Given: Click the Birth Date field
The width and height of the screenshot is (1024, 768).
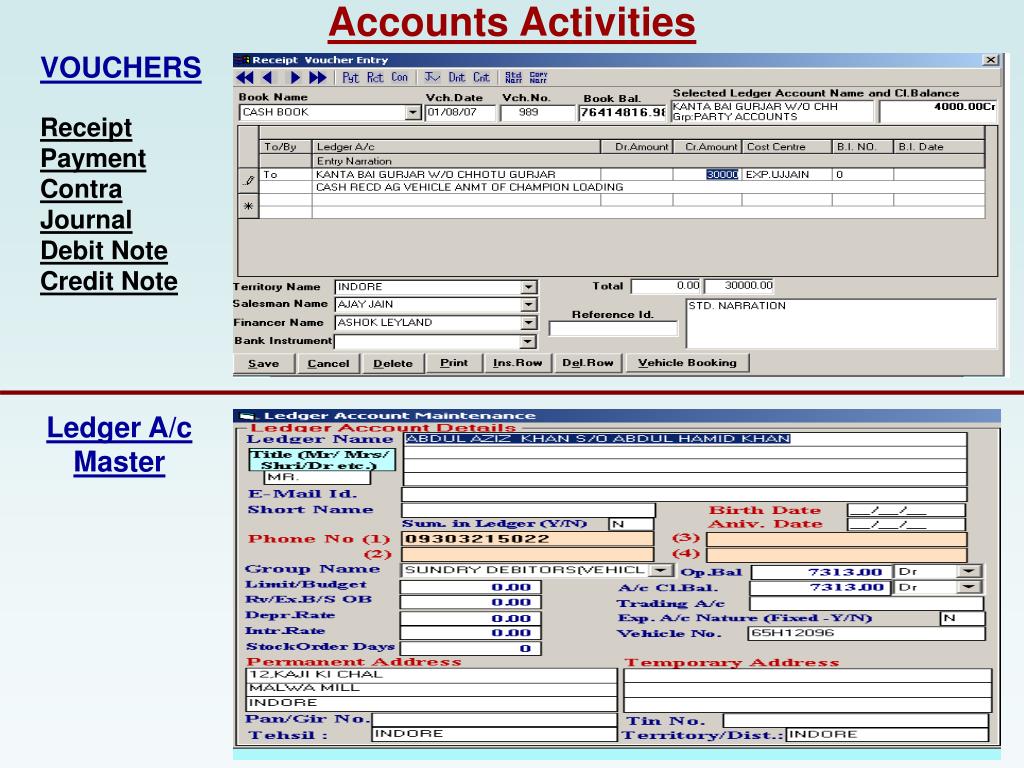Looking at the screenshot, I should click(x=906, y=510).
